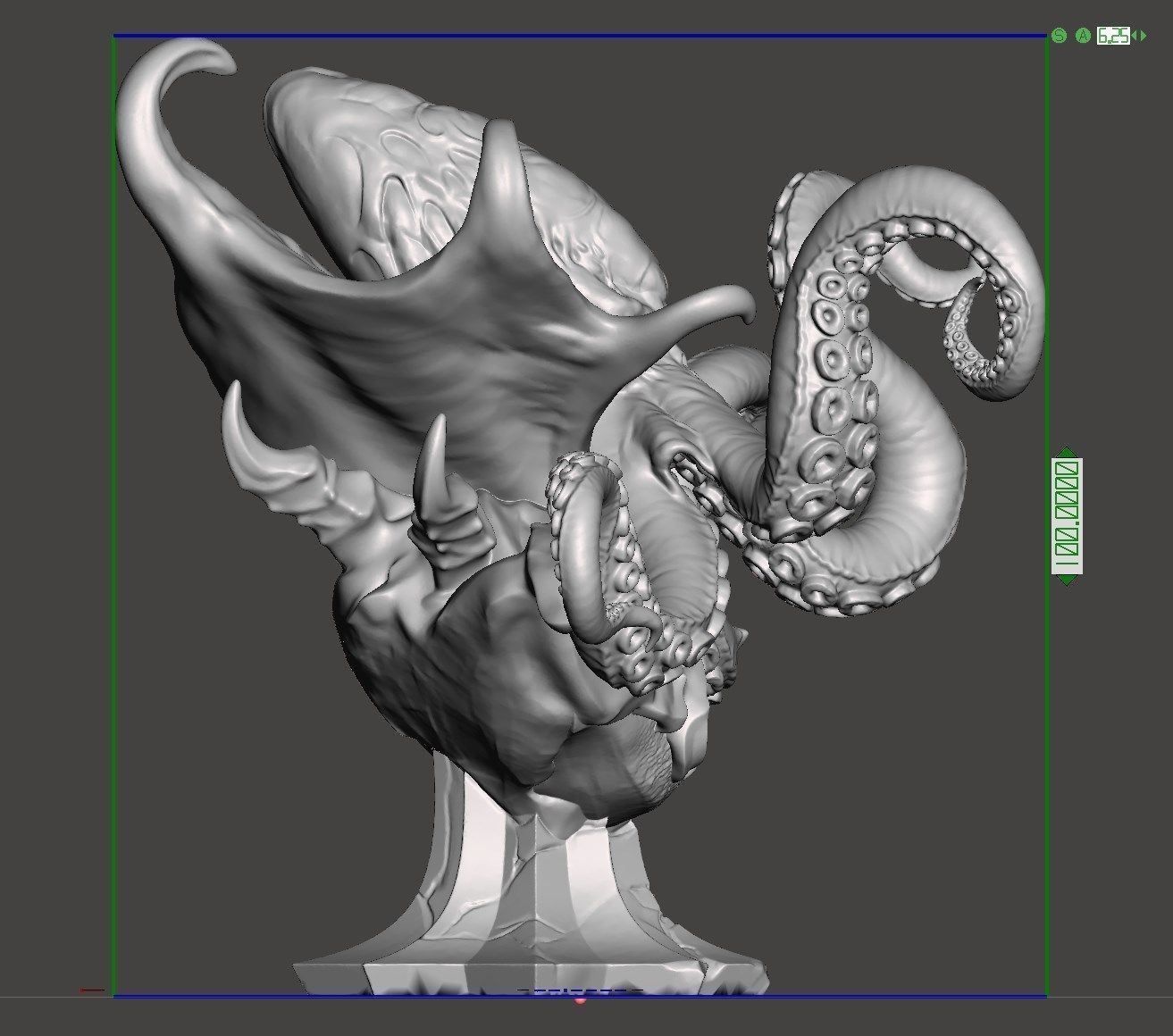The image size is (1173, 1036).
Task: Click right arrow beside 6.25 value
Action: point(1144,36)
